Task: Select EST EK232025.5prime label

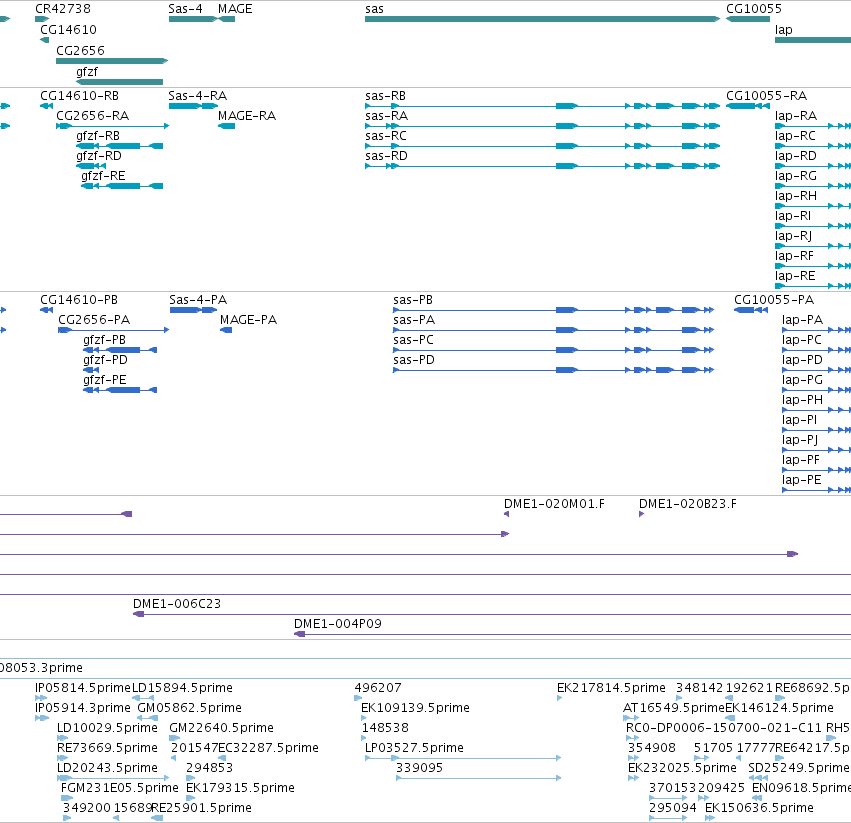Action: (x=682, y=769)
